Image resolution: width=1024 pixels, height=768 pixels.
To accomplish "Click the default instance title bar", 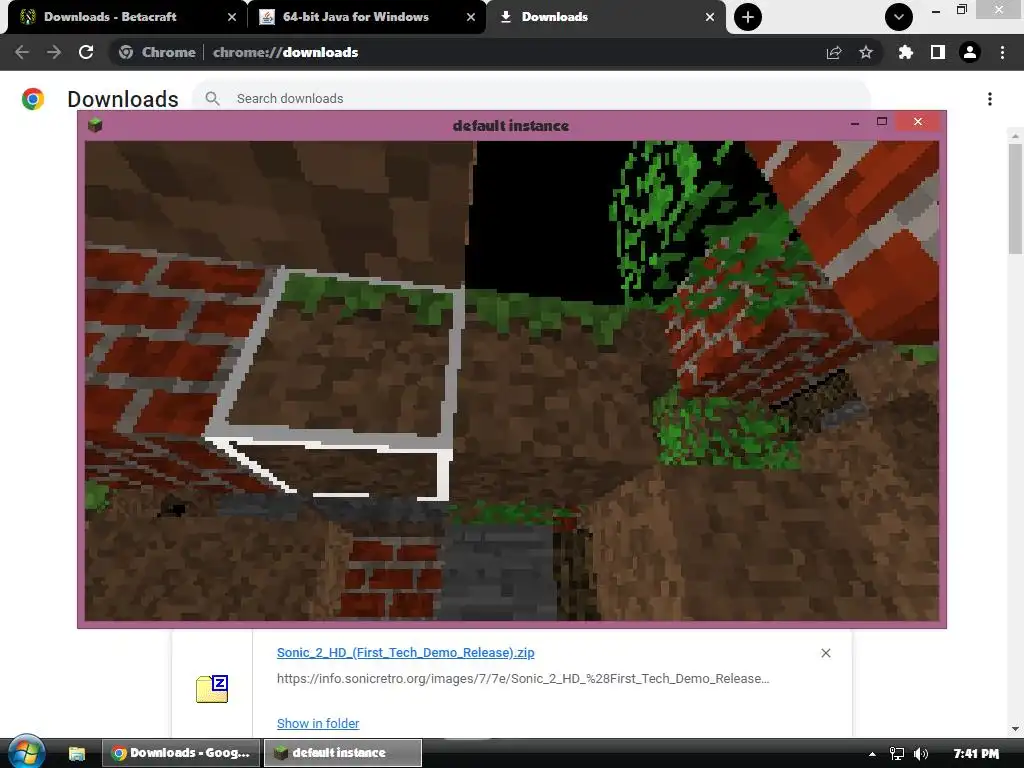I will [x=511, y=125].
